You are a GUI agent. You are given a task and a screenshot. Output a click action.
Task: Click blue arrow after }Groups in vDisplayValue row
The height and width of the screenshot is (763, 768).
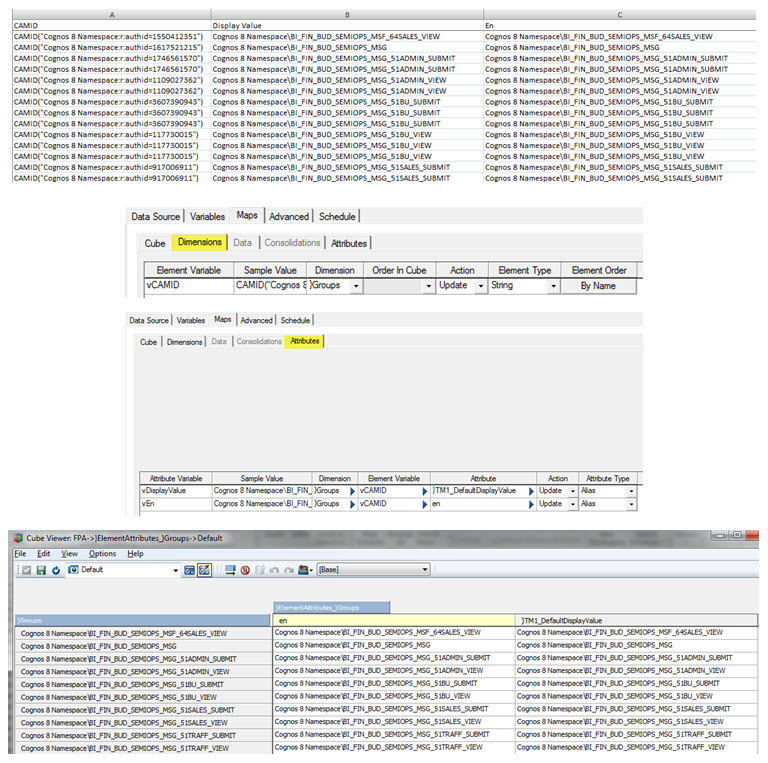click(352, 491)
